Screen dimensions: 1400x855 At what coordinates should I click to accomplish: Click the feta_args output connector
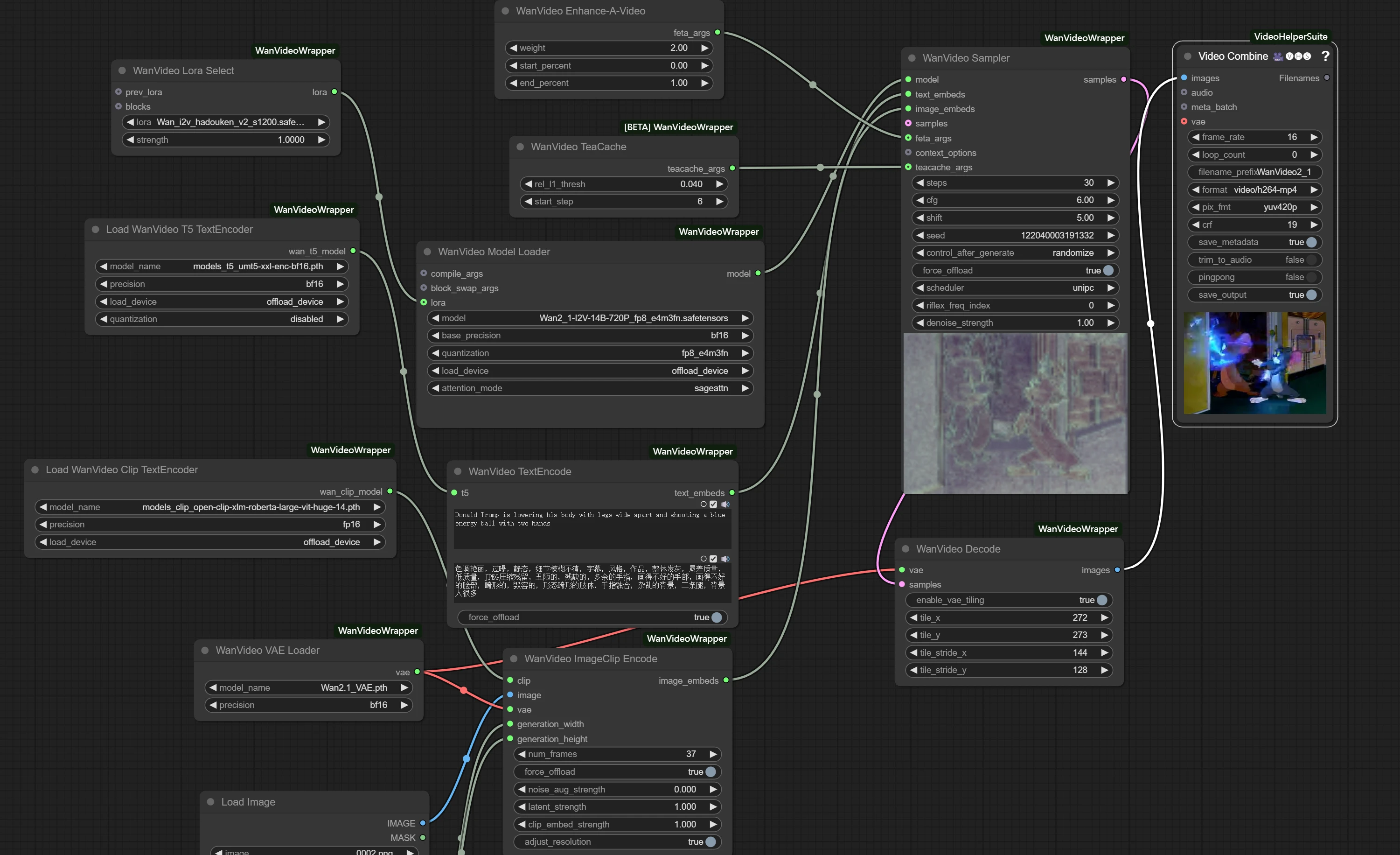tap(717, 32)
